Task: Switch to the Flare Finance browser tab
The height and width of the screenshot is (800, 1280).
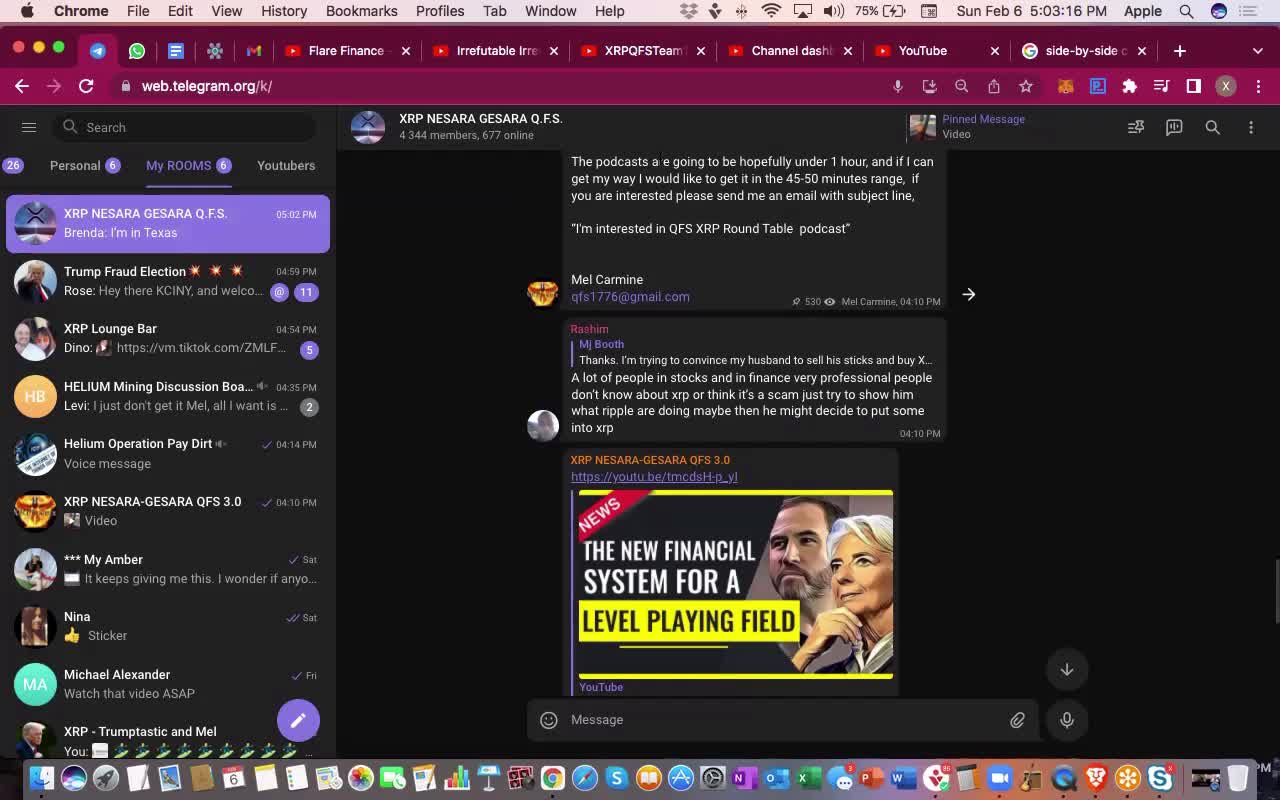Action: (x=346, y=51)
